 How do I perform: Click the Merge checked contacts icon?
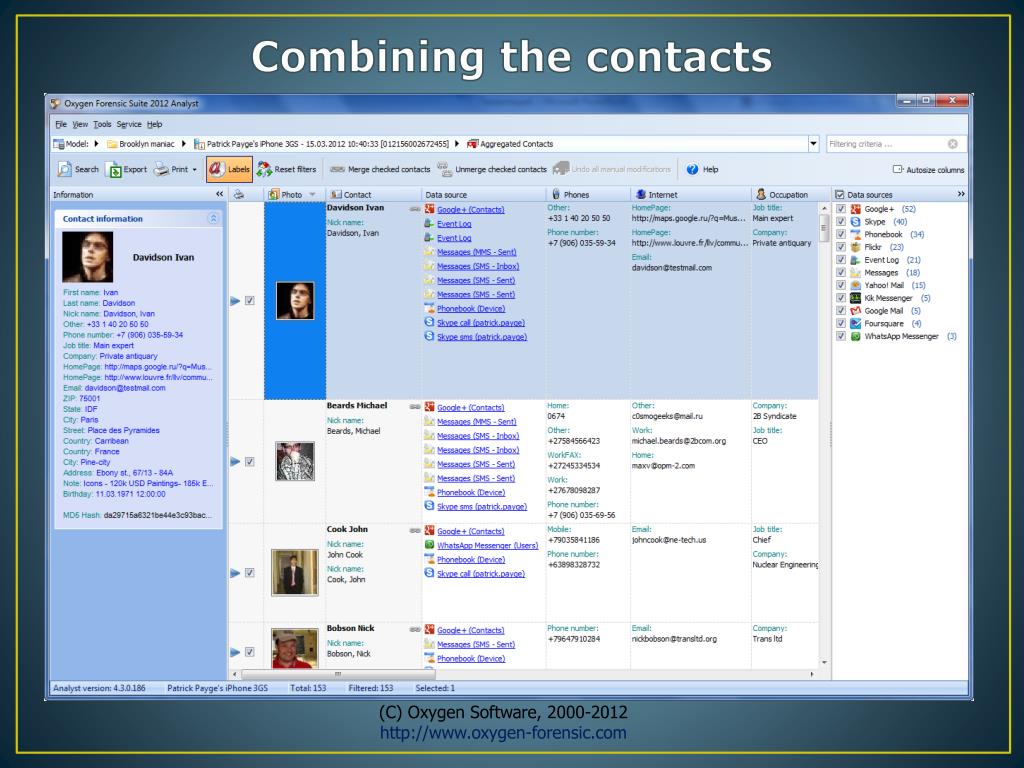[x=337, y=169]
